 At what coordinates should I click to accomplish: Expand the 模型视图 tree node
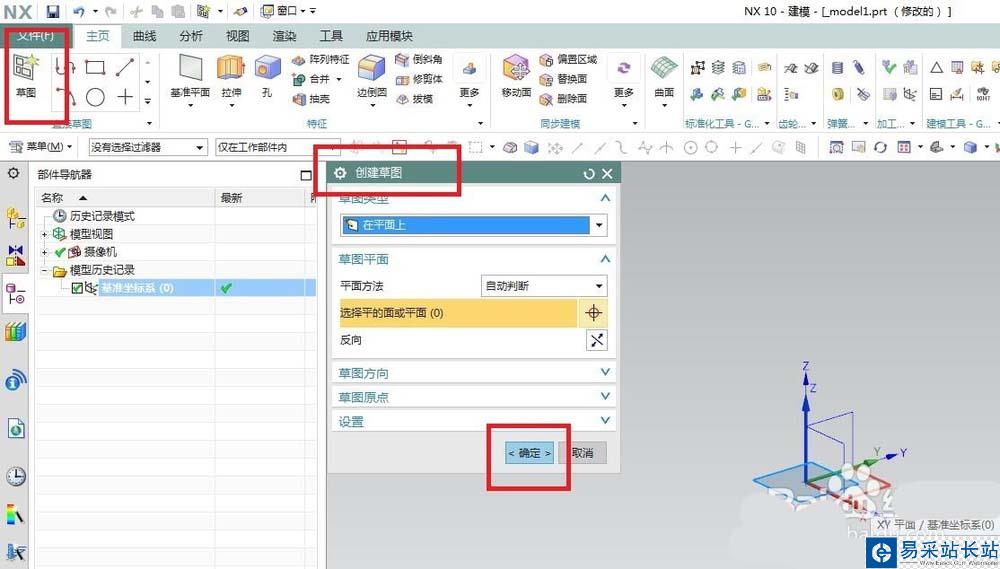point(44,235)
